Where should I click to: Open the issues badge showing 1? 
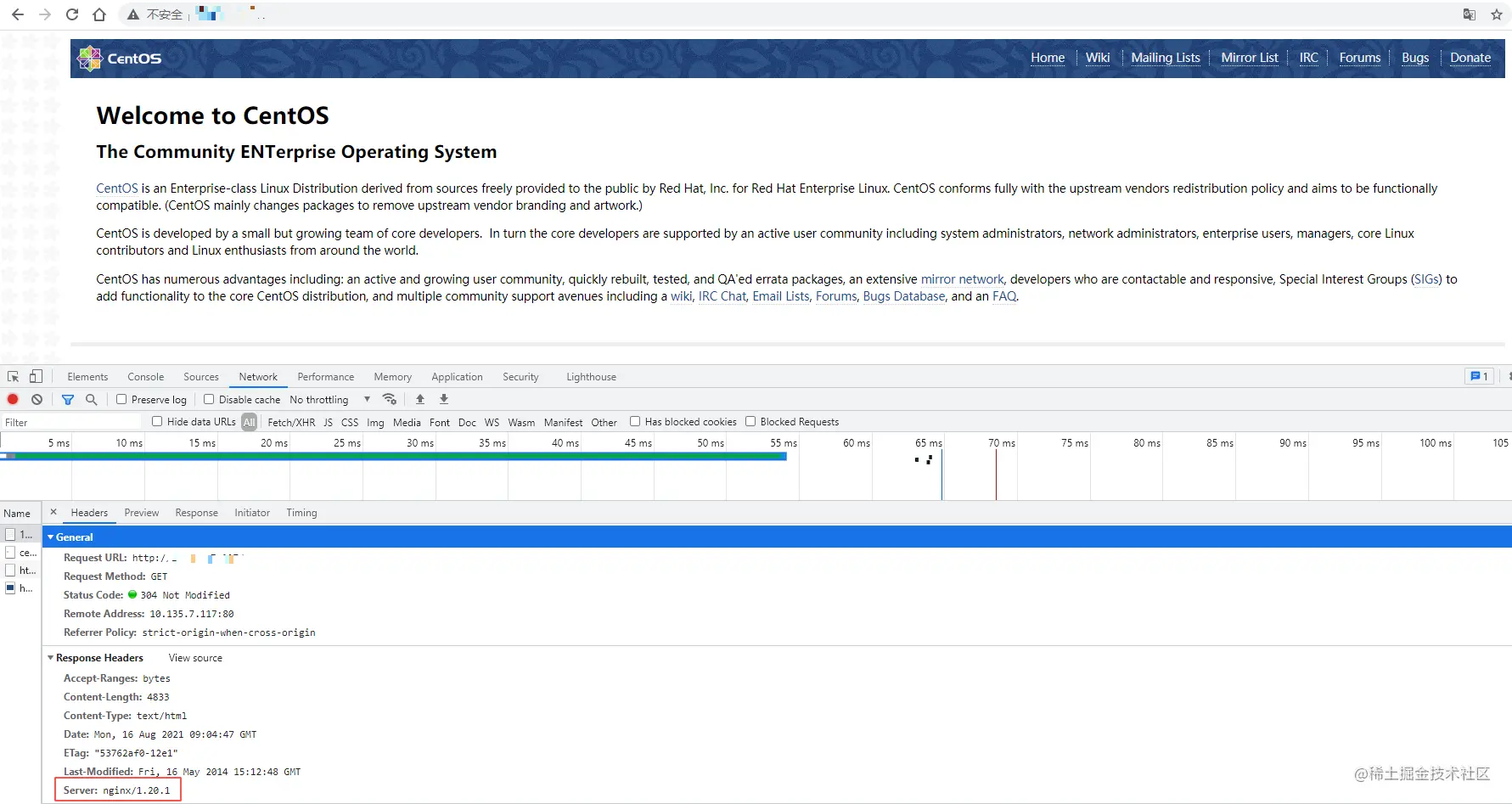point(1479,376)
